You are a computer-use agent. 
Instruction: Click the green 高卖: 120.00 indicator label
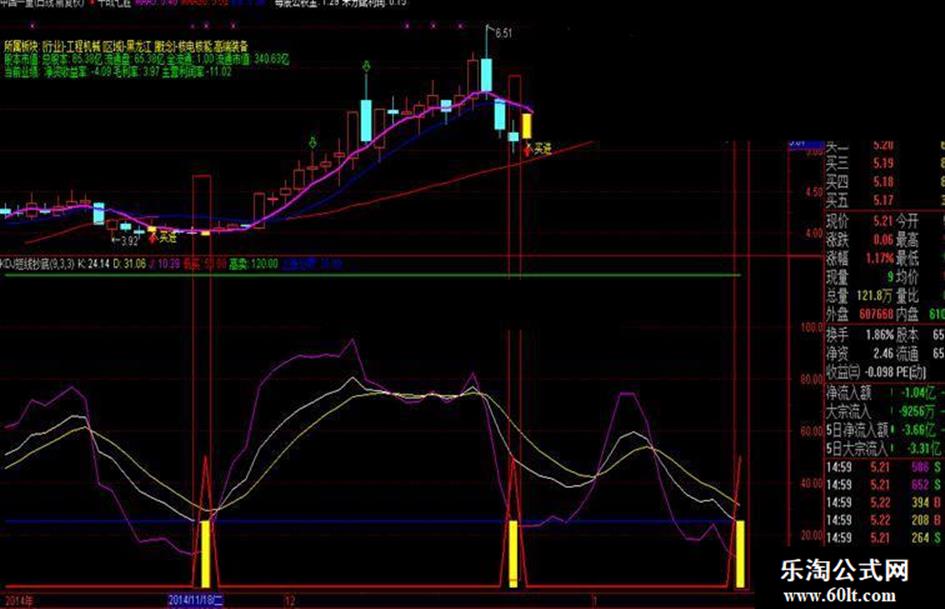tap(253, 264)
